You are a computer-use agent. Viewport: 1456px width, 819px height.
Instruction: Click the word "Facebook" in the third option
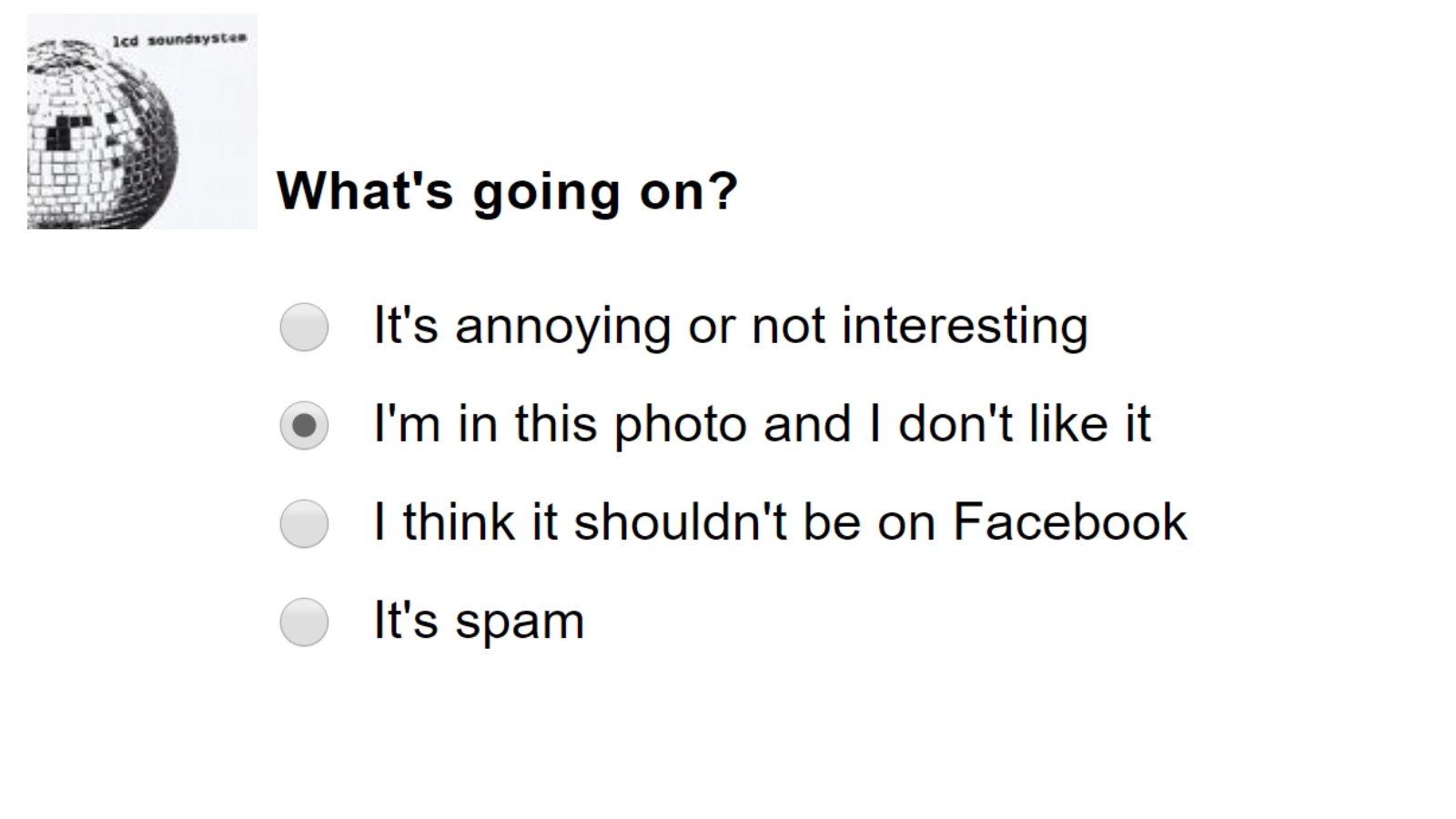coord(1069,523)
